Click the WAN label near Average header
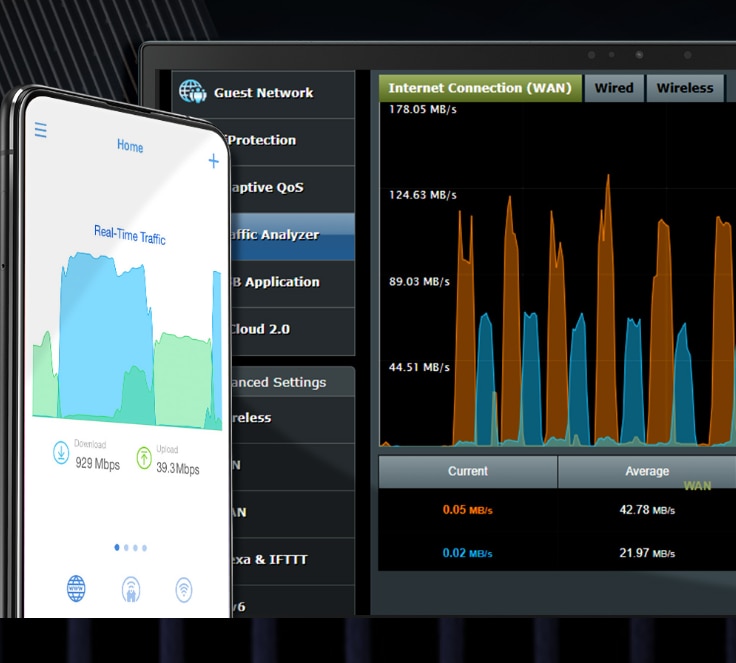736x663 pixels. (697, 486)
